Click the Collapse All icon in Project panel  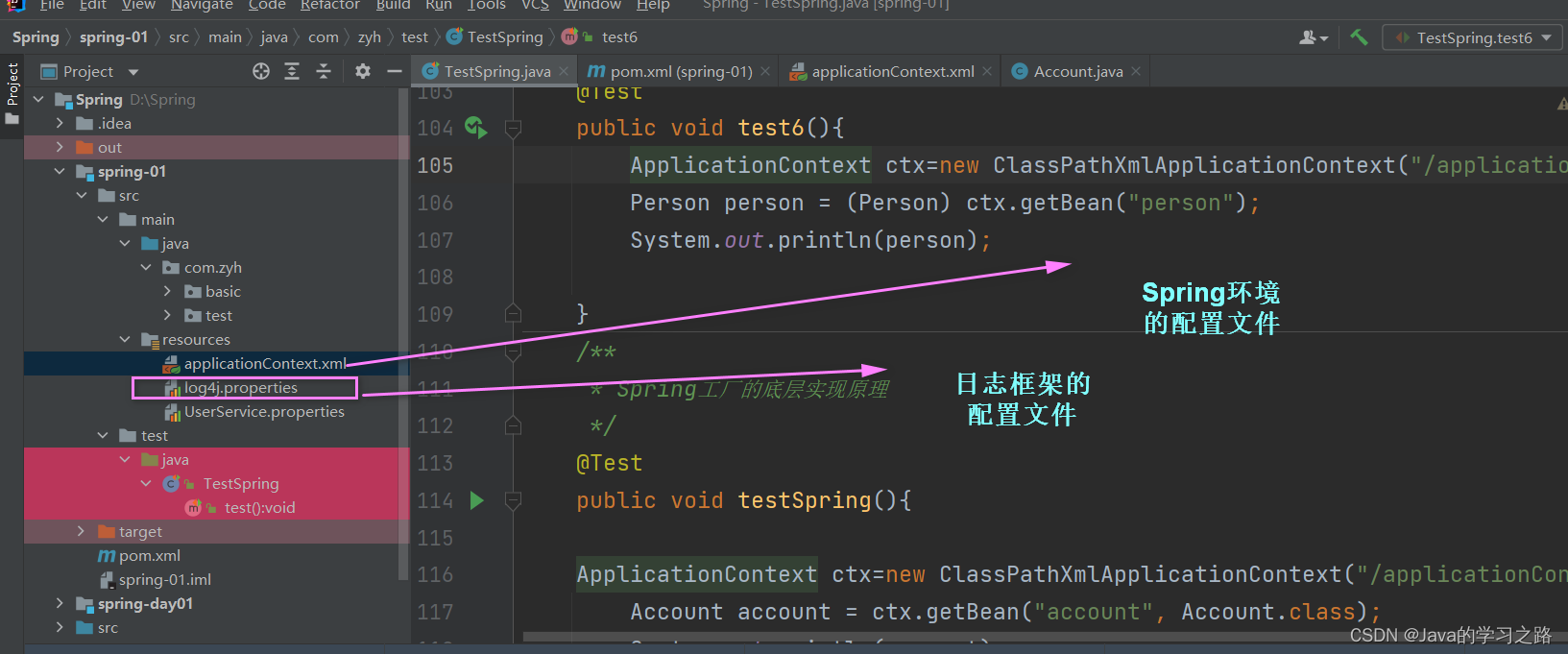coord(324,71)
